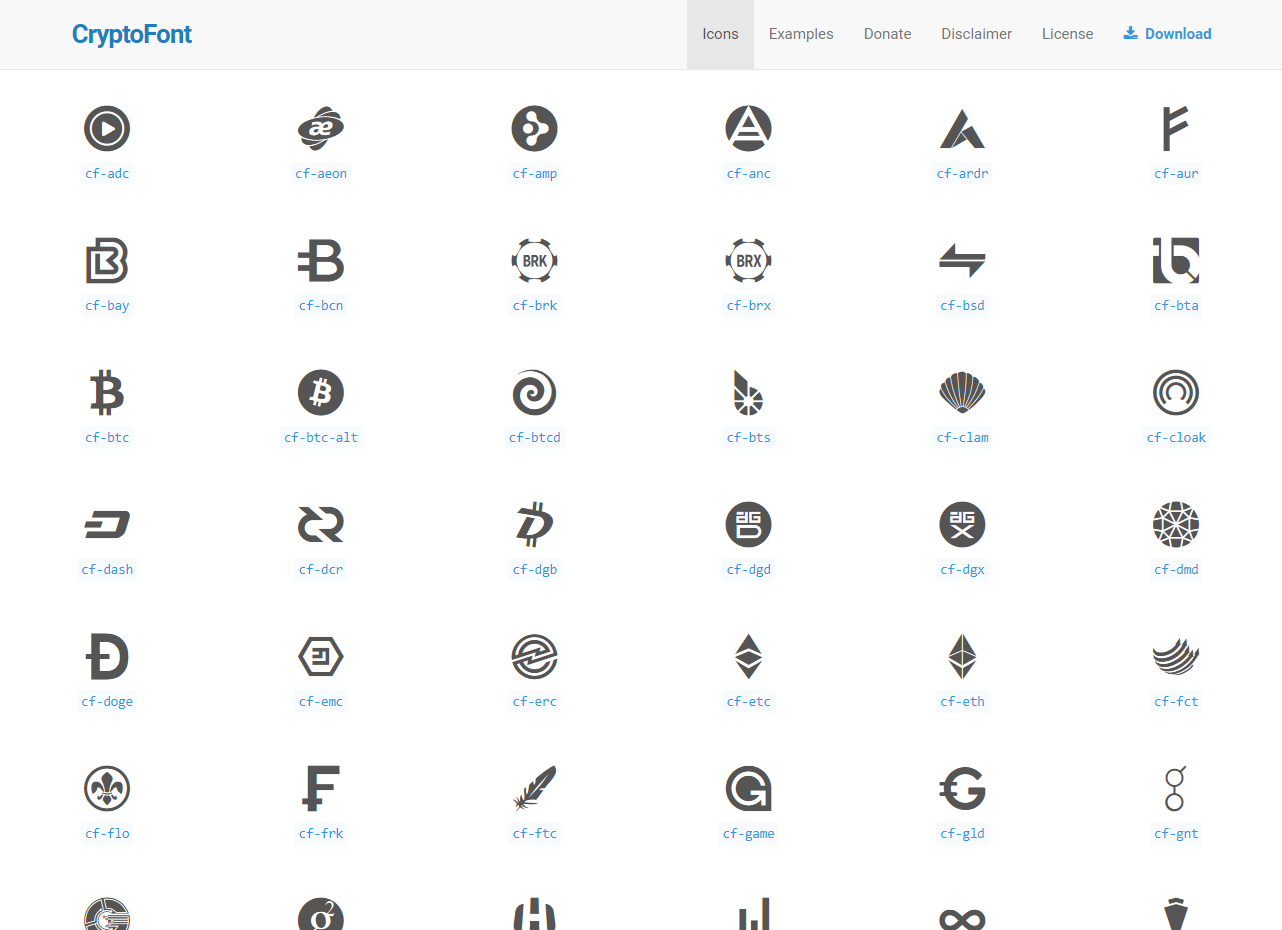Select the cf-flo fleur-de-lis icon
Screen dimensions: 1282x930
(x=107, y=788)
